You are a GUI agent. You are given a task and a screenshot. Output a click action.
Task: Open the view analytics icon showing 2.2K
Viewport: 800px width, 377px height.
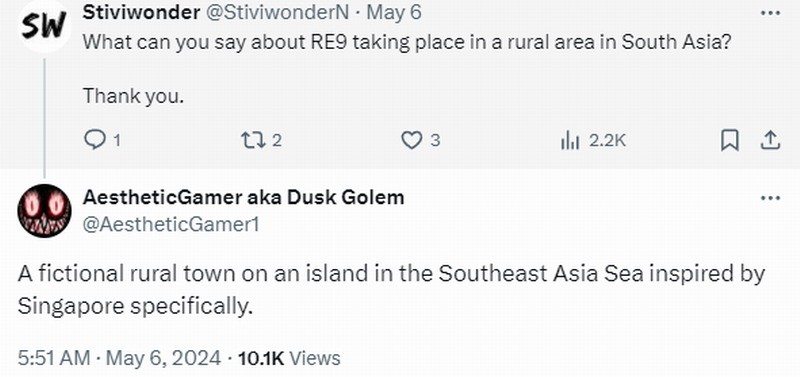(x=570, y=140)
